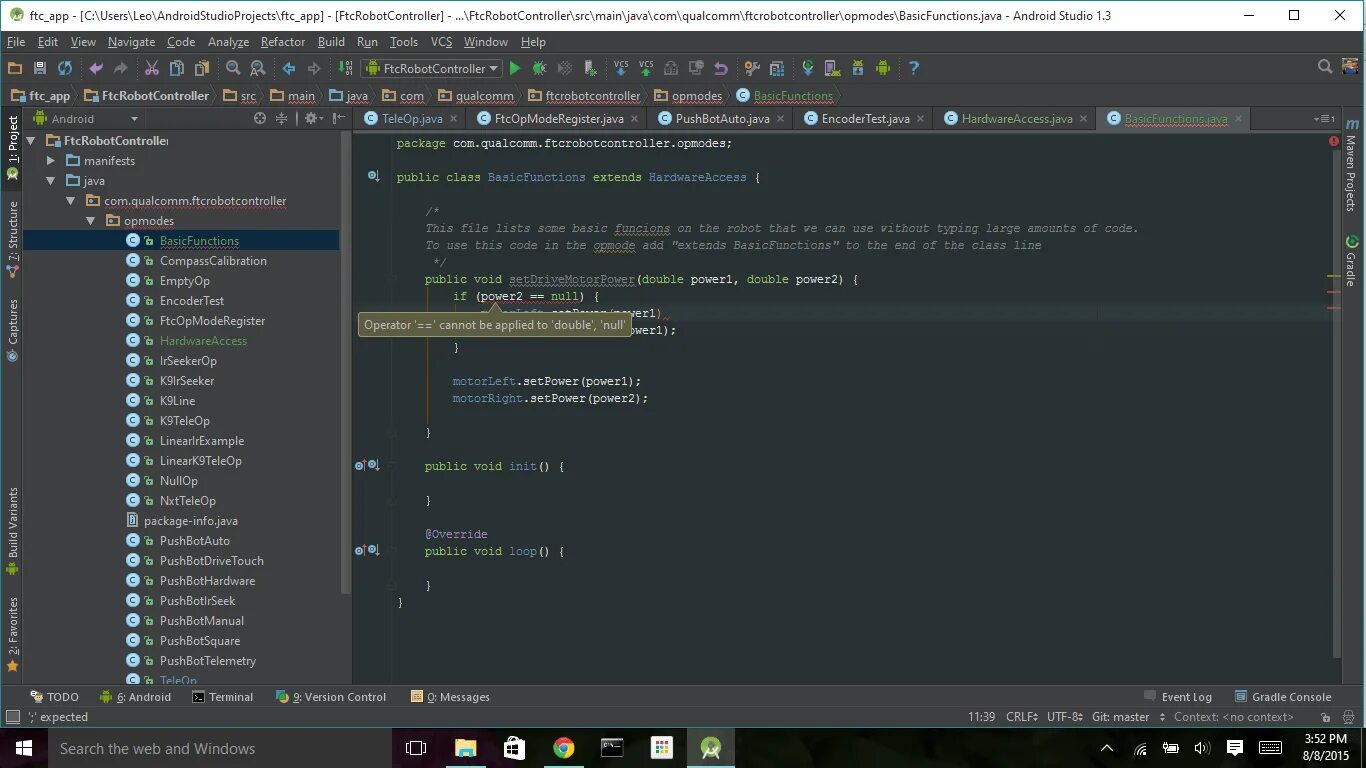
Task: Open the Chrome icon in Windows taskbar
Action: (564, 748)
